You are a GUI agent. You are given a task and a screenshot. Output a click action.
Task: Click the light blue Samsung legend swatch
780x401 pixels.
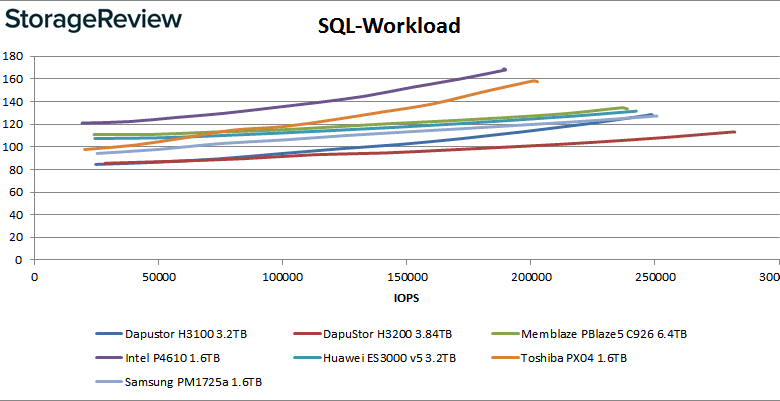point(108,382)
